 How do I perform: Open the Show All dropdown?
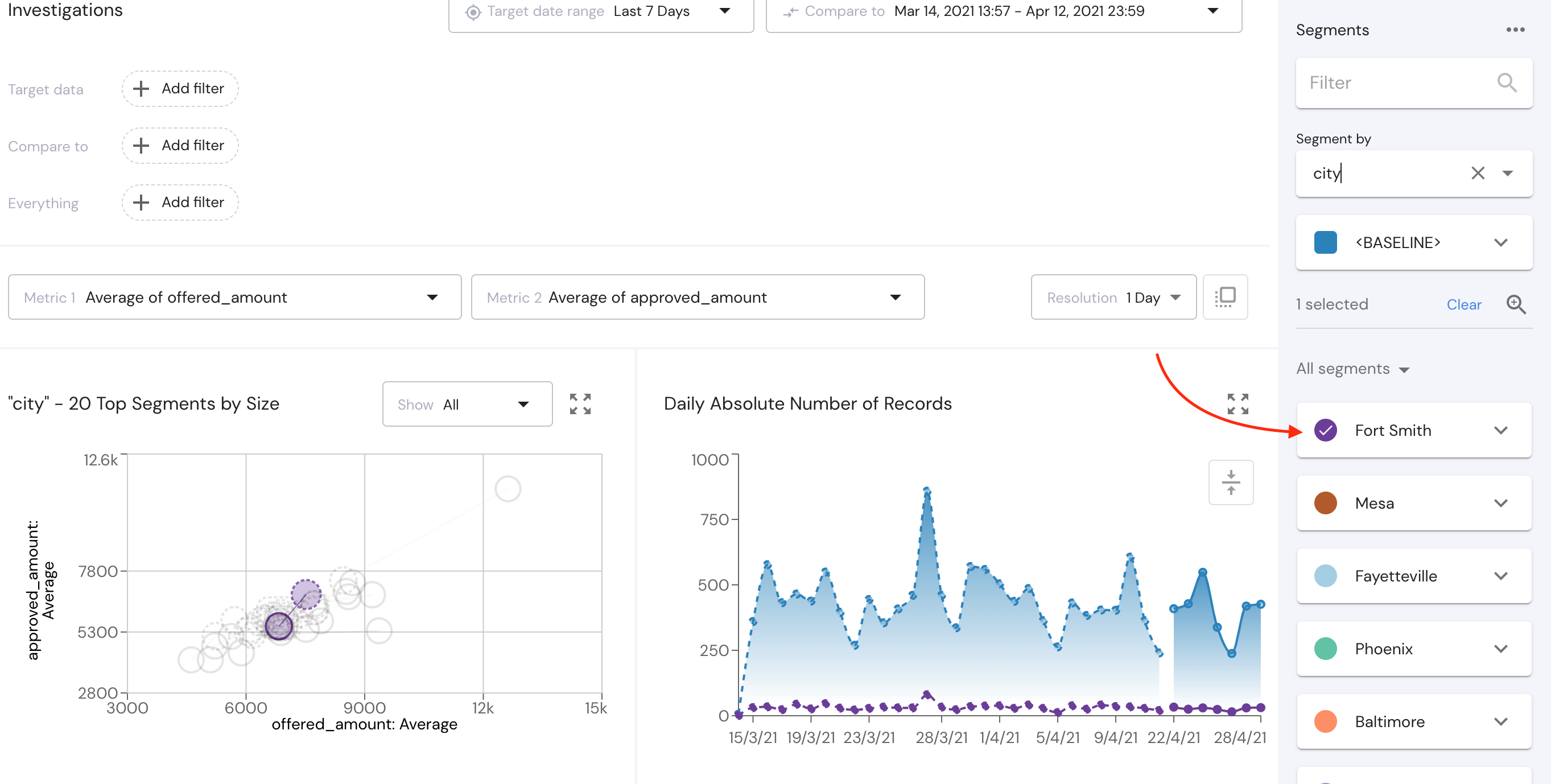pos(467,404)
